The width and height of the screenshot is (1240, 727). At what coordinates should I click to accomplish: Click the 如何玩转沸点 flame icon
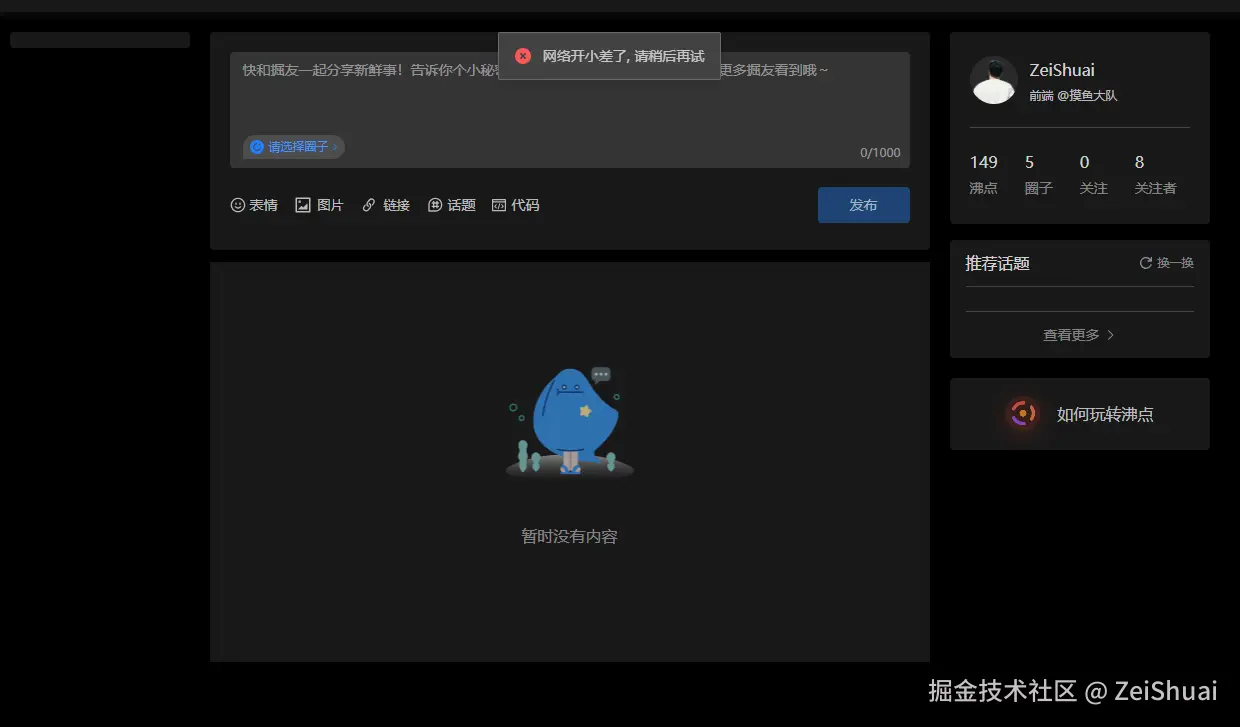click(1022, 413)
